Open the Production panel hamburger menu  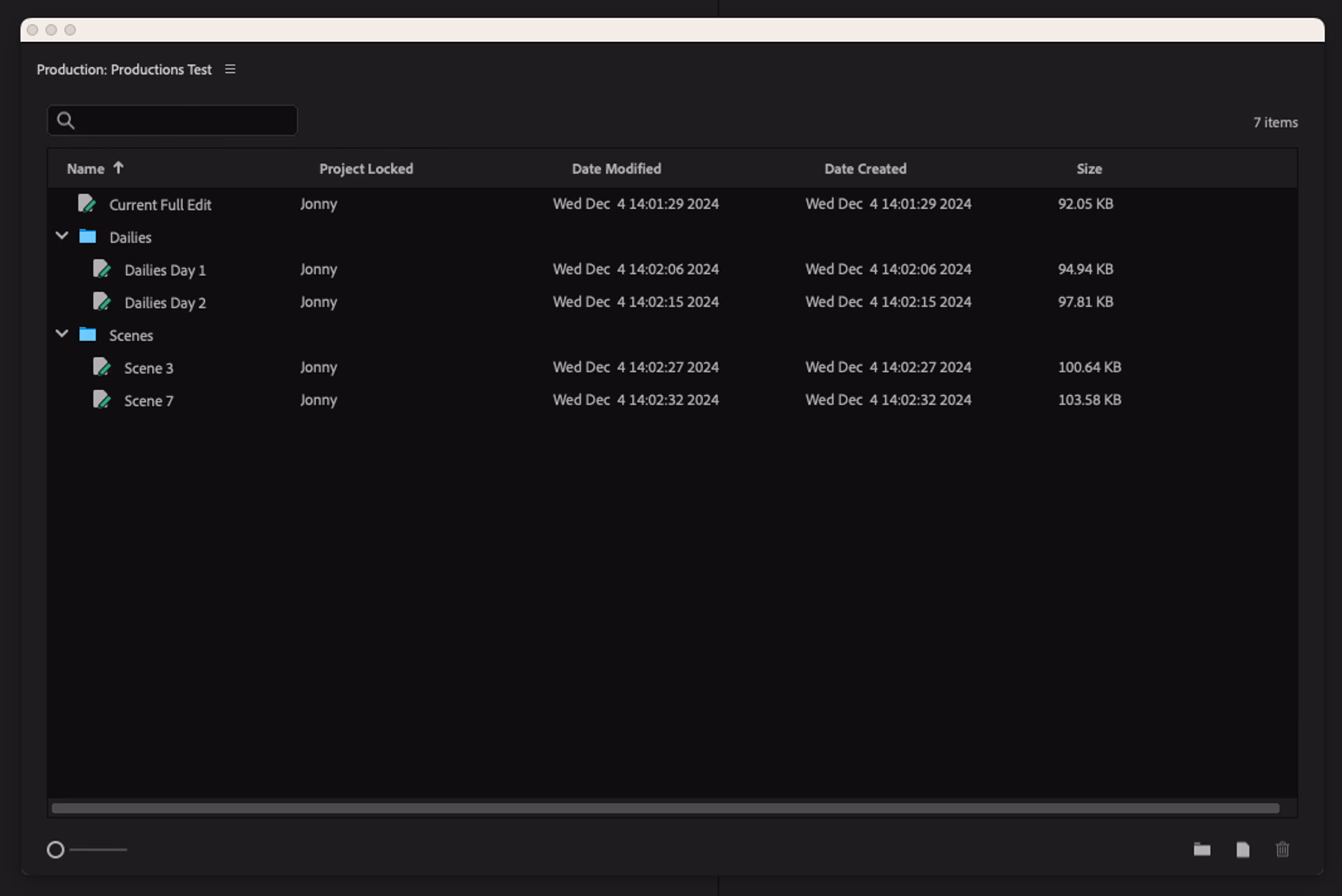point(230,69)
